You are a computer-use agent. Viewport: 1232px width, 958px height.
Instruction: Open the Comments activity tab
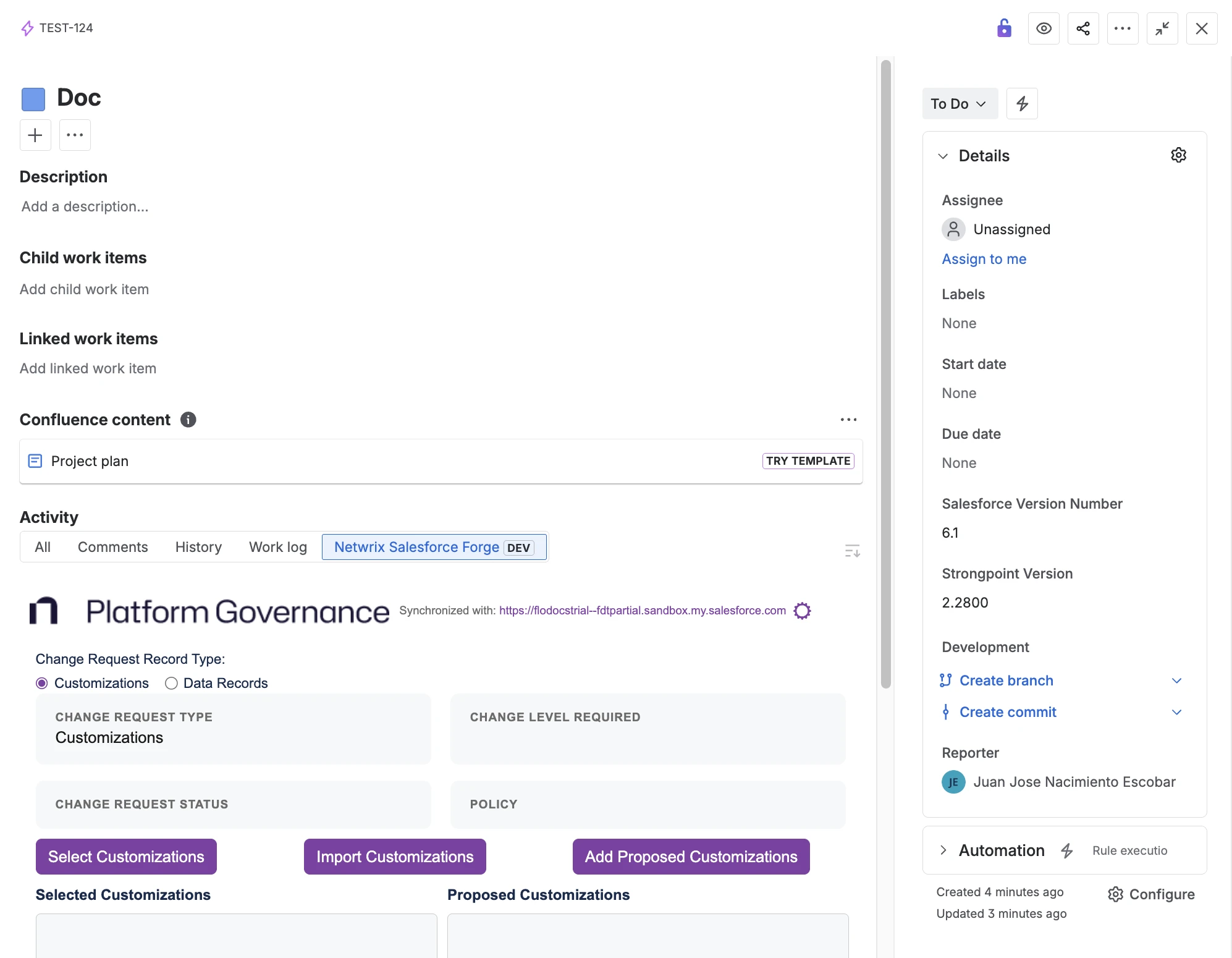(112, 547)
